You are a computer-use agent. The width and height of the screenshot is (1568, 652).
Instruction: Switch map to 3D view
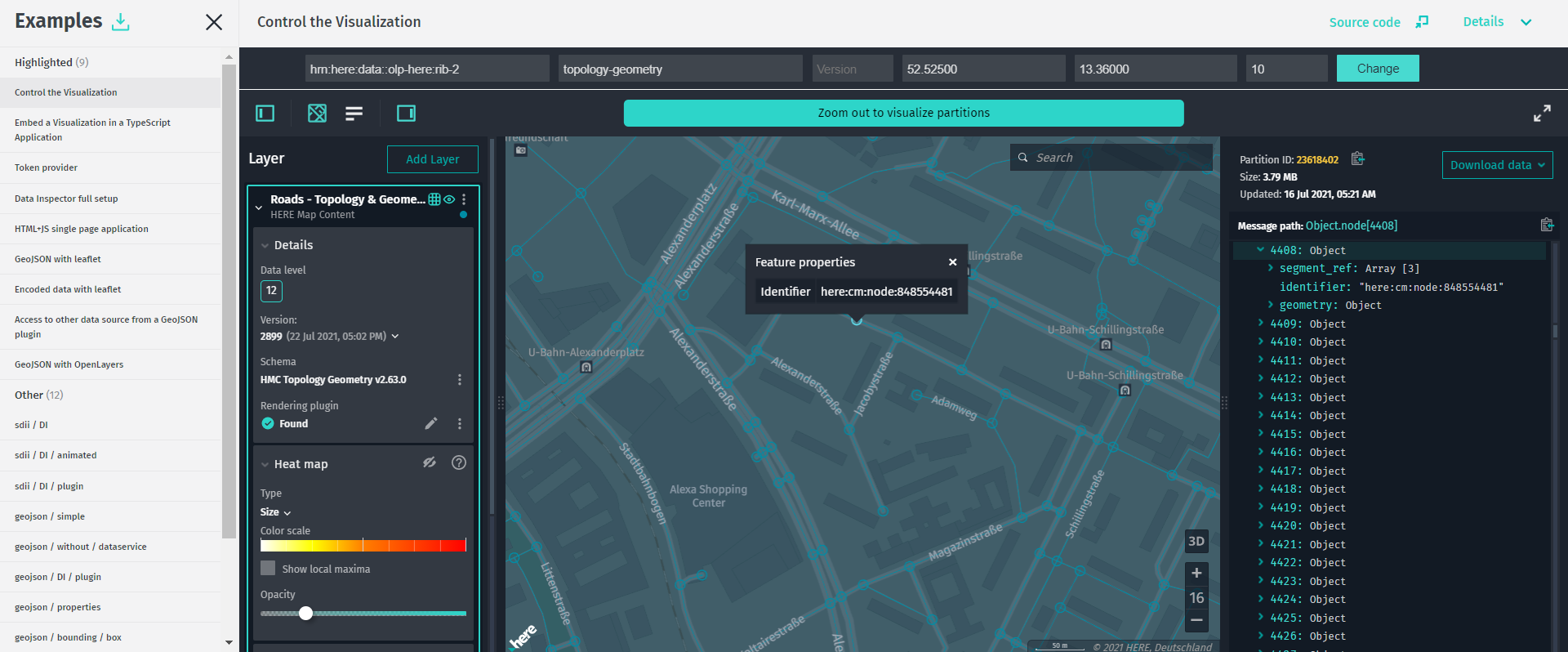pyautogui.click(x=1196, y=541)
